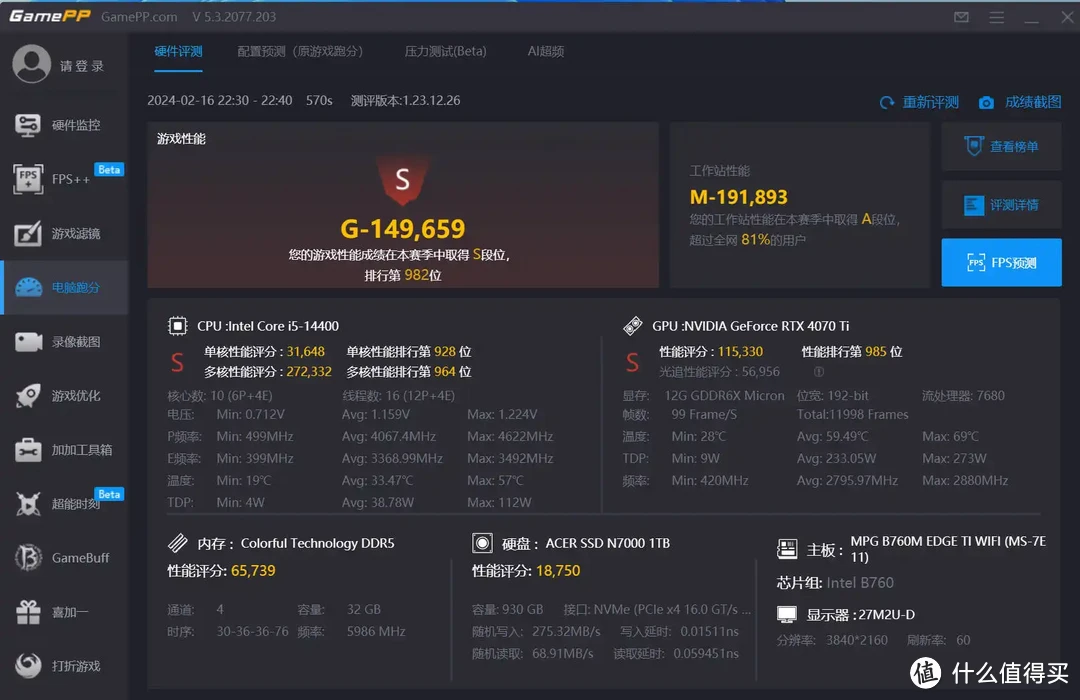The width and height of the screenshot is (1080, 700).
Task: Click the red S rank shield badge
Action: (x=402, y=181)
